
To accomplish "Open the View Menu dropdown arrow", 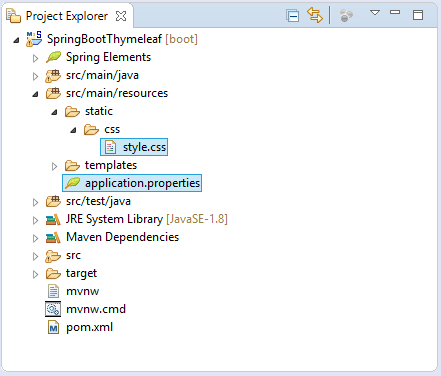I will coord(375,13).
